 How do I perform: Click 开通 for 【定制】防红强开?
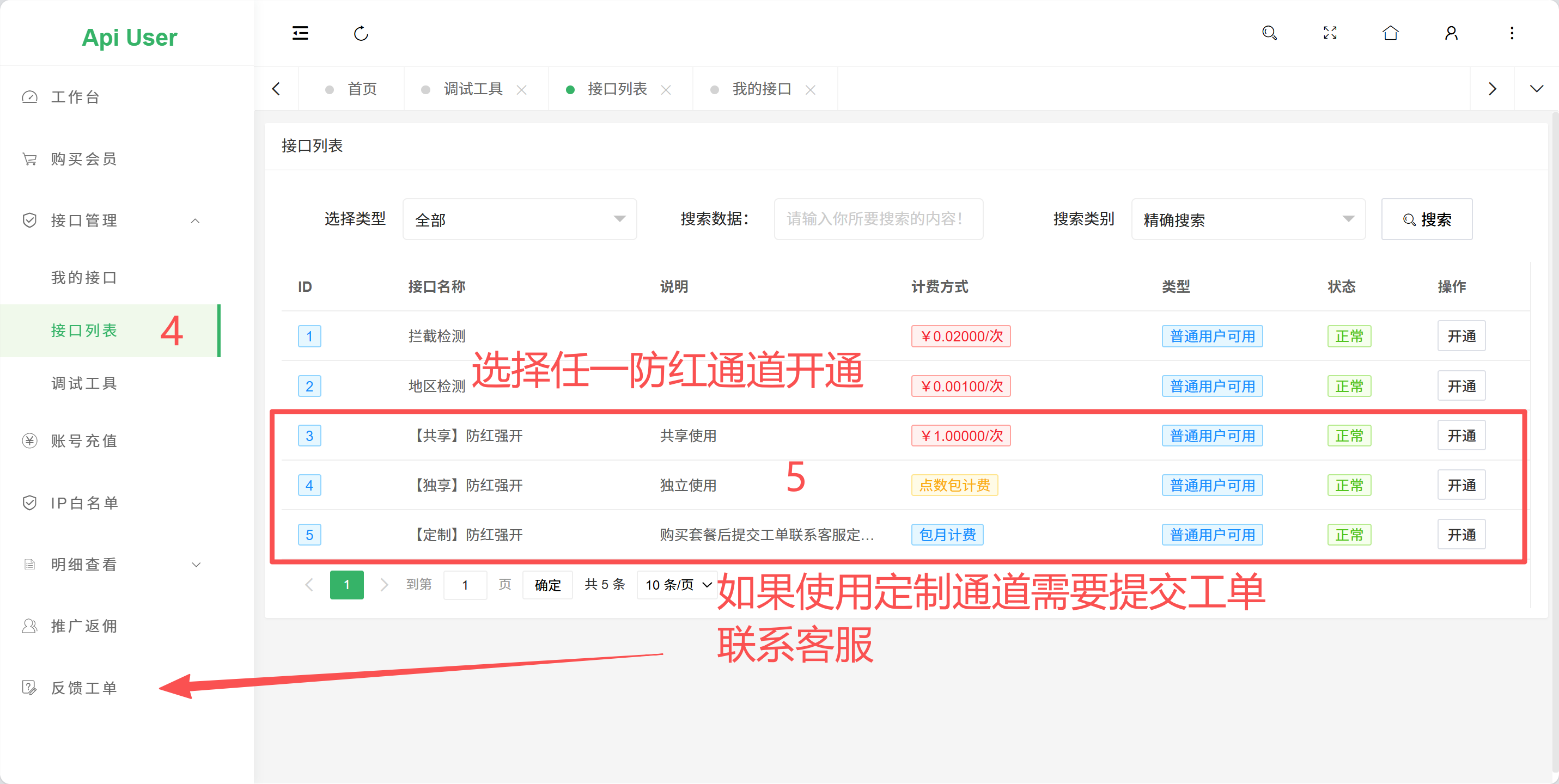point(1461,534)
